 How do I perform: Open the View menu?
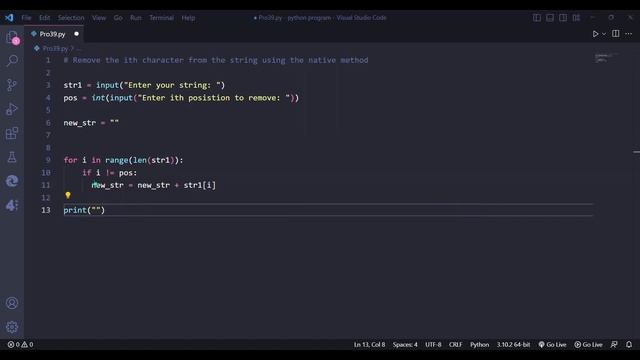[x=99, y=18]
